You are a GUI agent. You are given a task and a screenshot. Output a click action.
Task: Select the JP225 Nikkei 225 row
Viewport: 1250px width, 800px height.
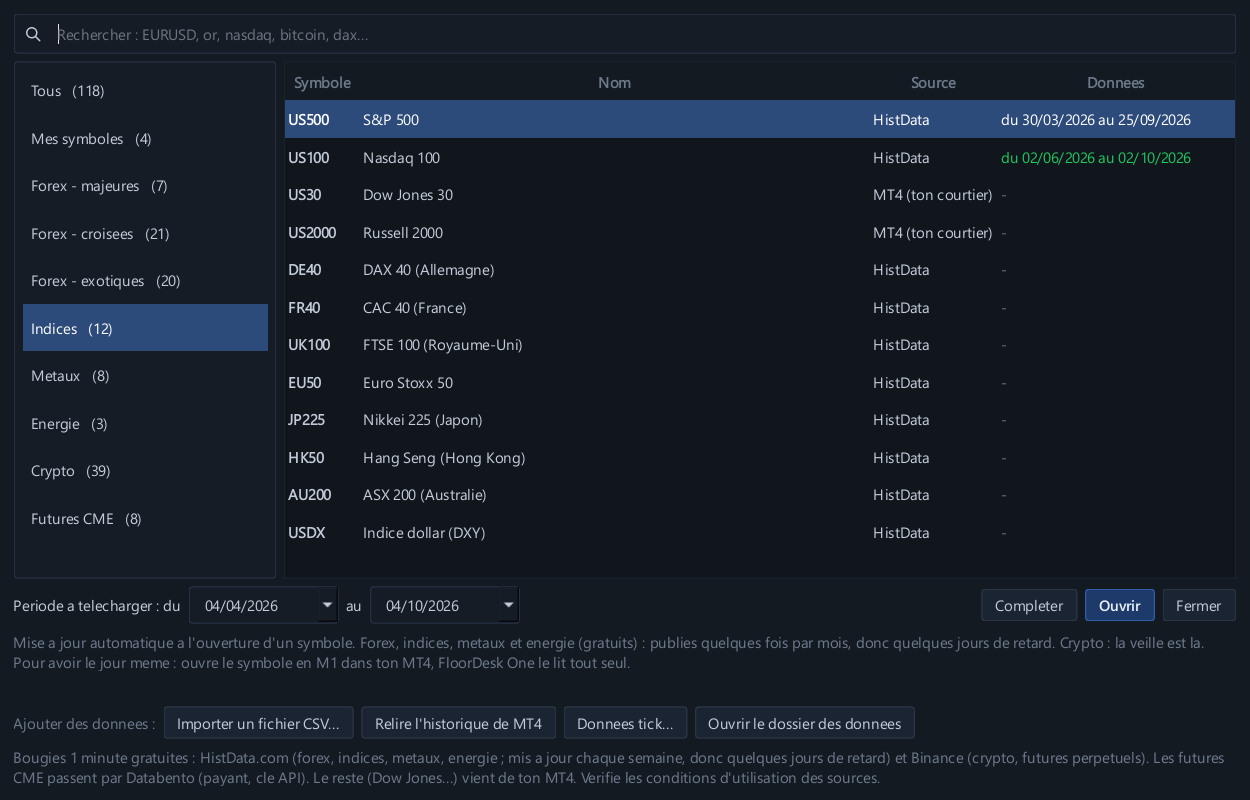click(760, 420)
